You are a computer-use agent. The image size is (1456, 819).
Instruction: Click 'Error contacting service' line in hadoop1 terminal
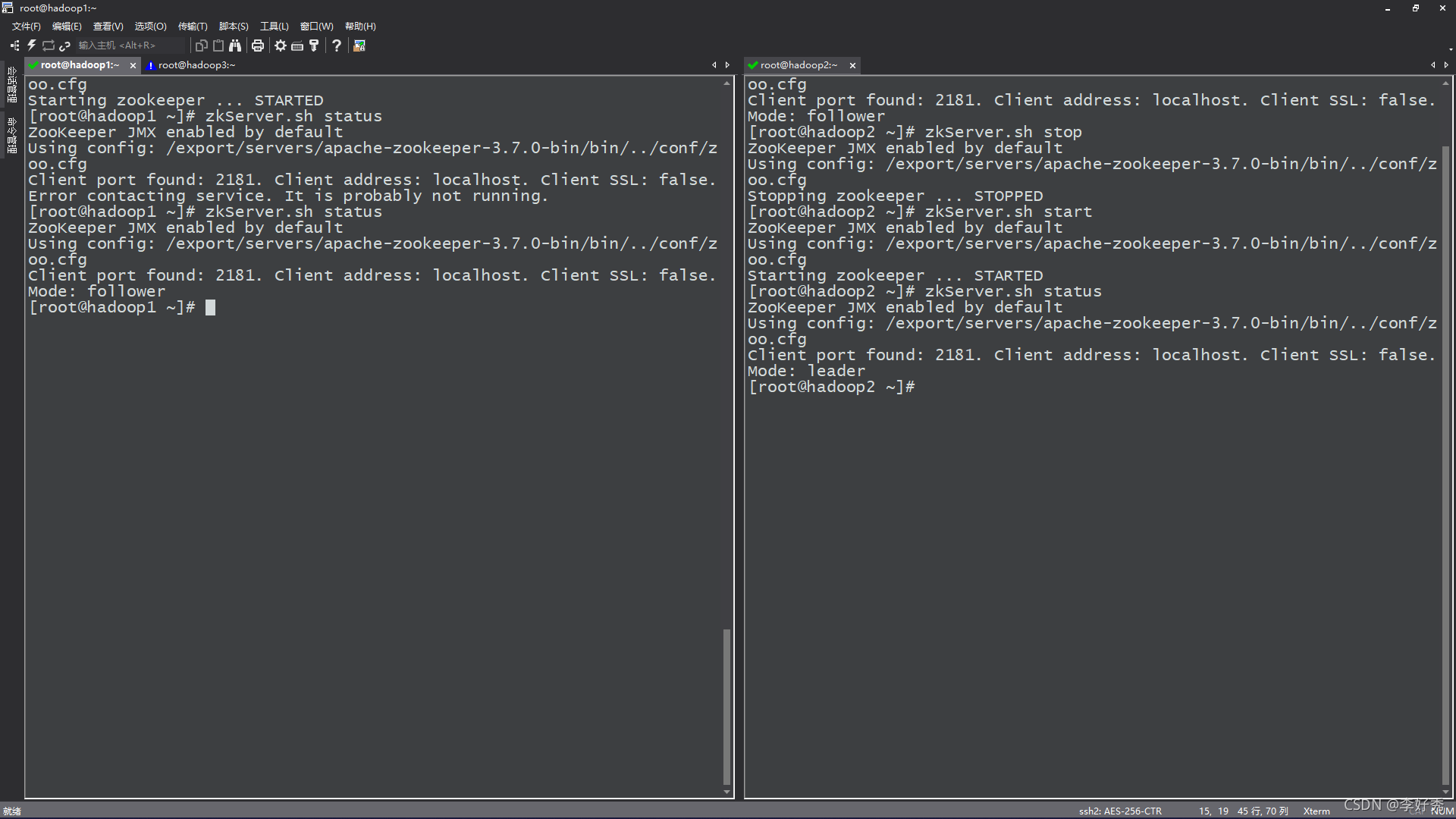[288, 196]
